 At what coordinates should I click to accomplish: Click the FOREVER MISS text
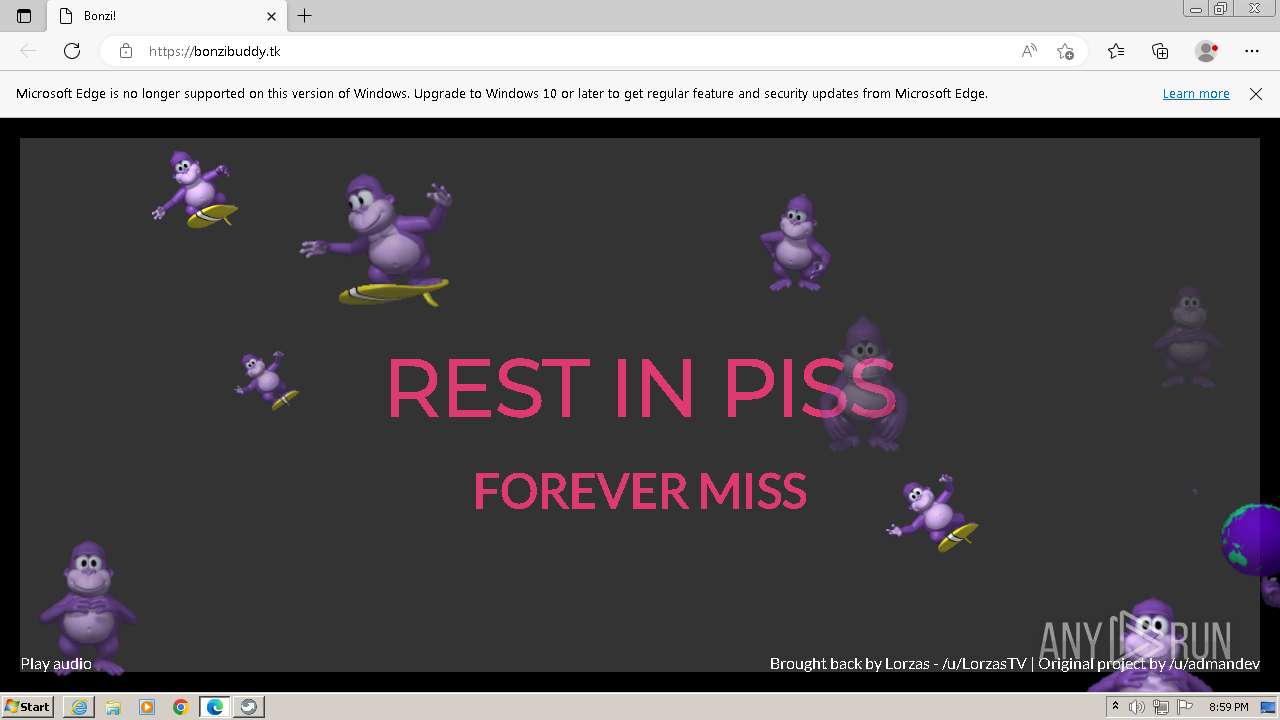[x=640, y=491]
